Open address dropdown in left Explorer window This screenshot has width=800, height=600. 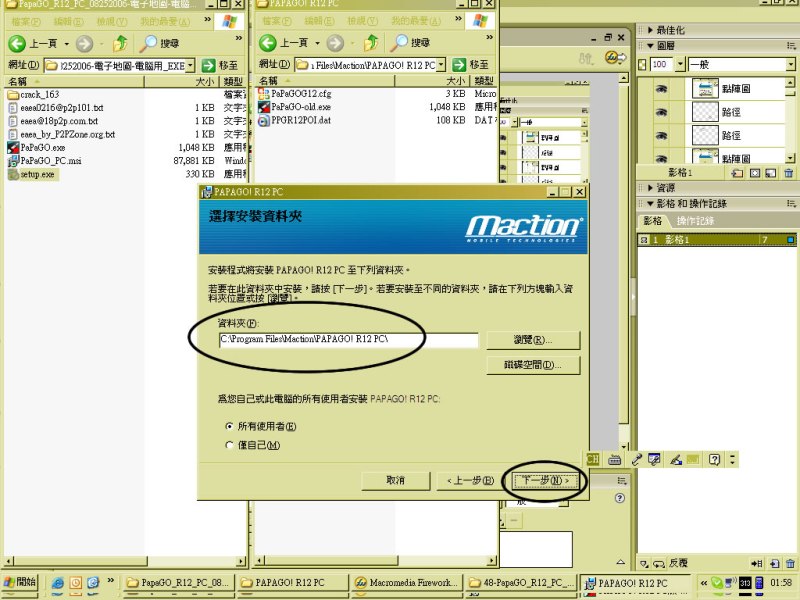tap(190, 65)
